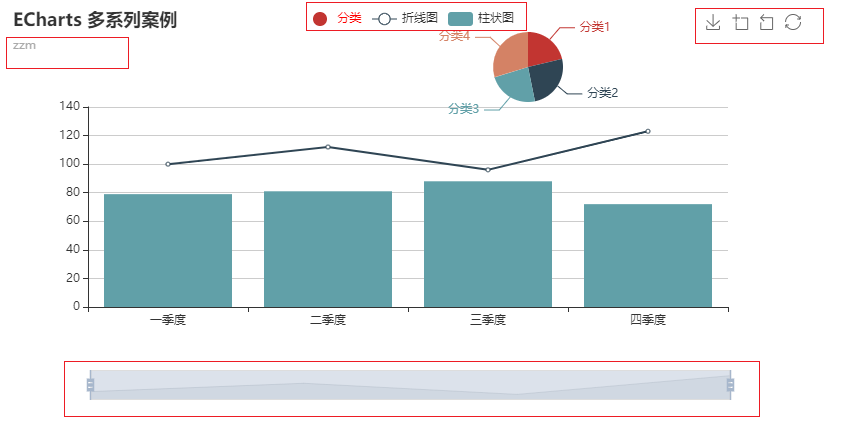Click the line point above 四季度

click(648, 131)
